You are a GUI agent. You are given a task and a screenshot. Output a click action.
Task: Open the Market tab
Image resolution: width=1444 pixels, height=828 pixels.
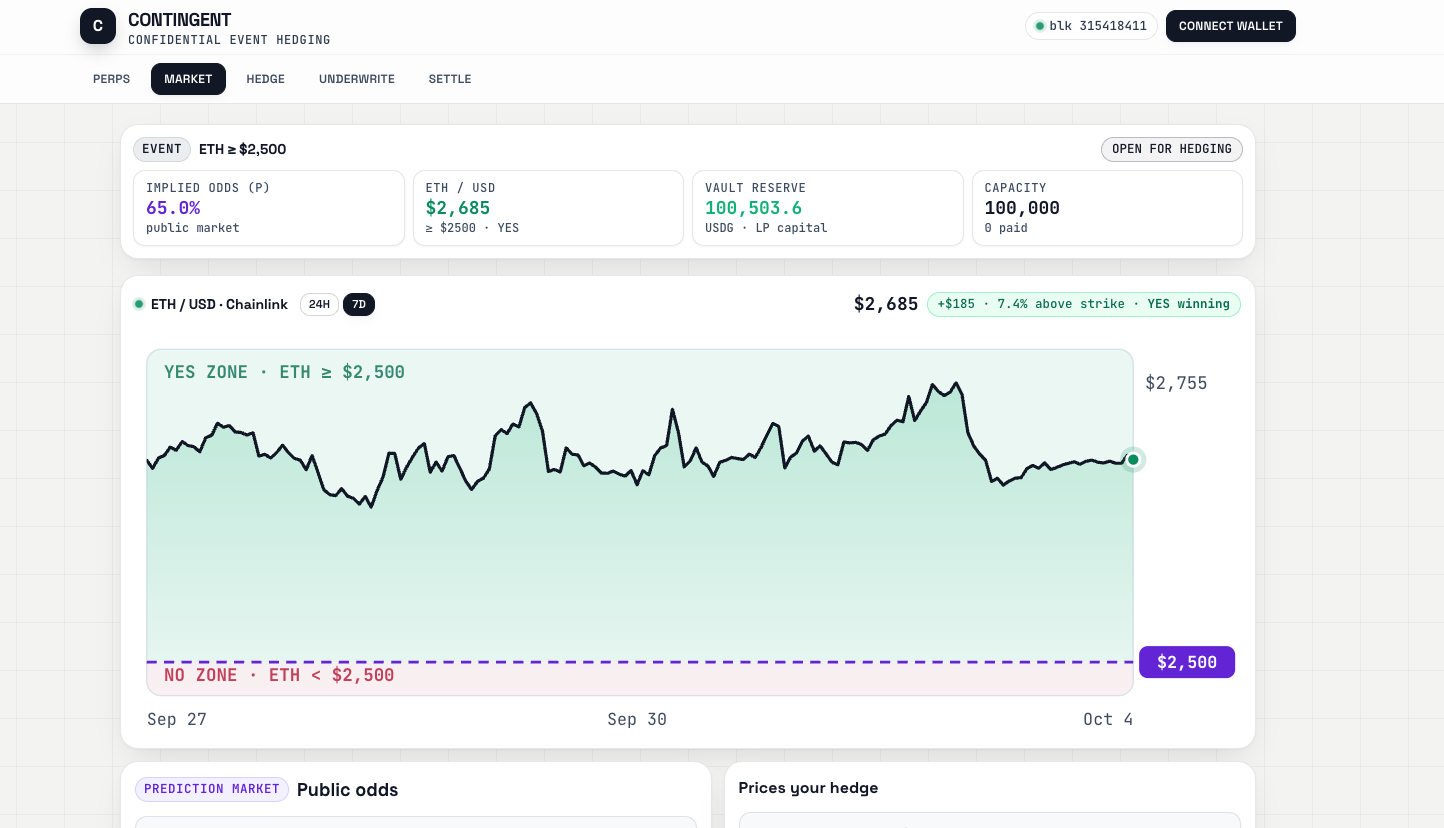188,79
